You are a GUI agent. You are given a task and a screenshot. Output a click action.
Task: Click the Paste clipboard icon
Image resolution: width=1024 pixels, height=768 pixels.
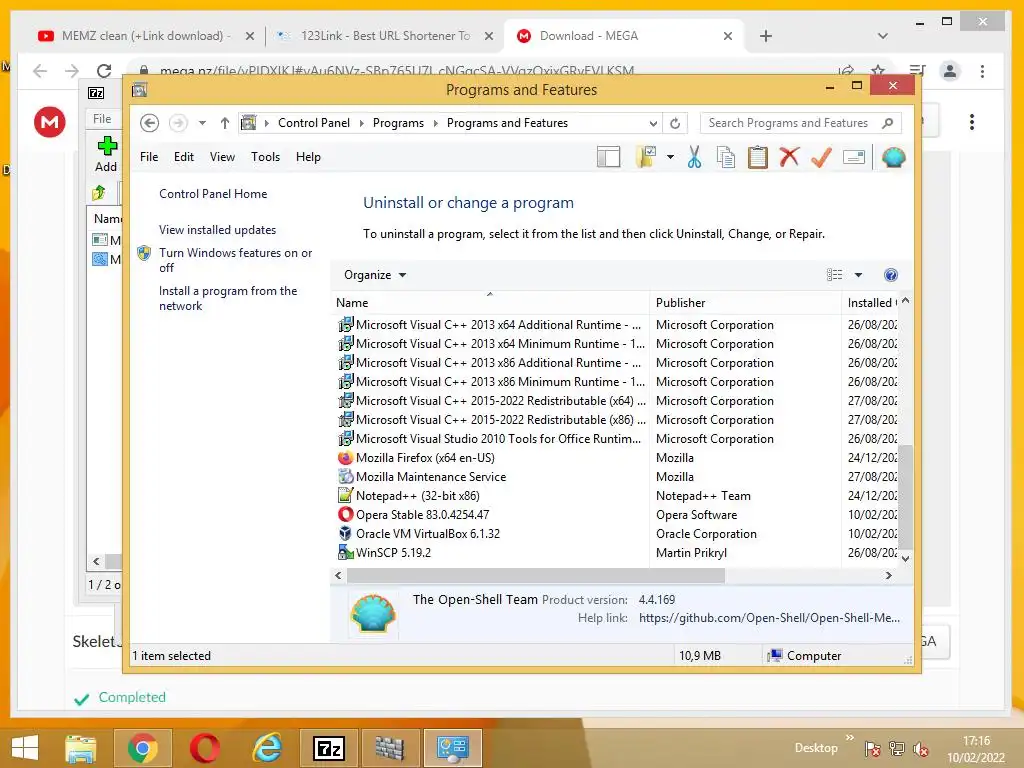coord(758,157)
